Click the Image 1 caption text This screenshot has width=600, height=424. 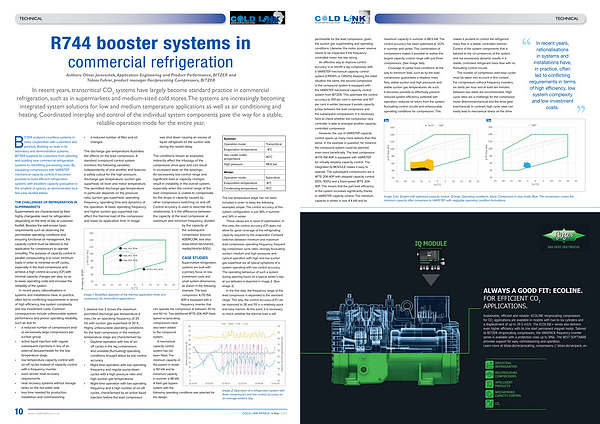tap(125, 297)
